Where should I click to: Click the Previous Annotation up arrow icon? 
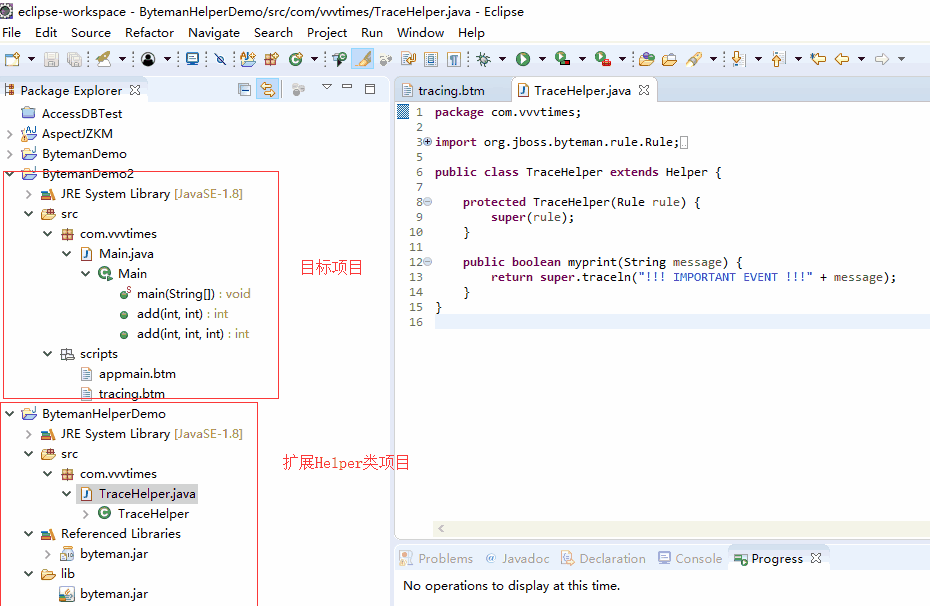click(x=778, y=59)
